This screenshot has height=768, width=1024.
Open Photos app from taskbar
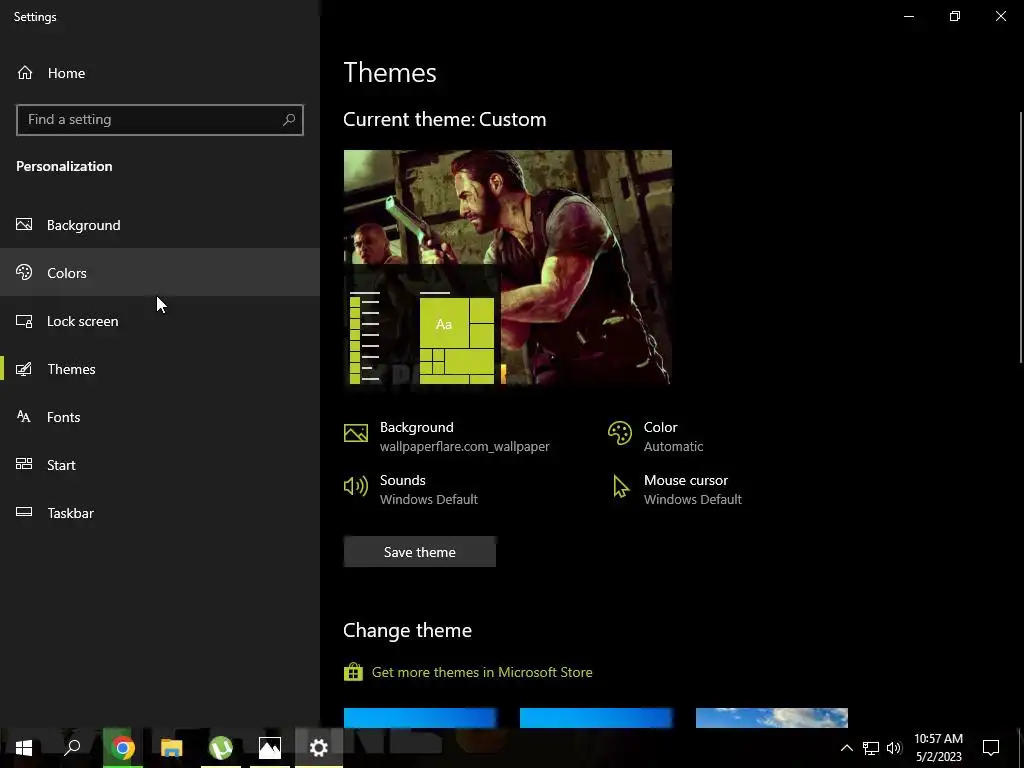click(x=270, y=748)
